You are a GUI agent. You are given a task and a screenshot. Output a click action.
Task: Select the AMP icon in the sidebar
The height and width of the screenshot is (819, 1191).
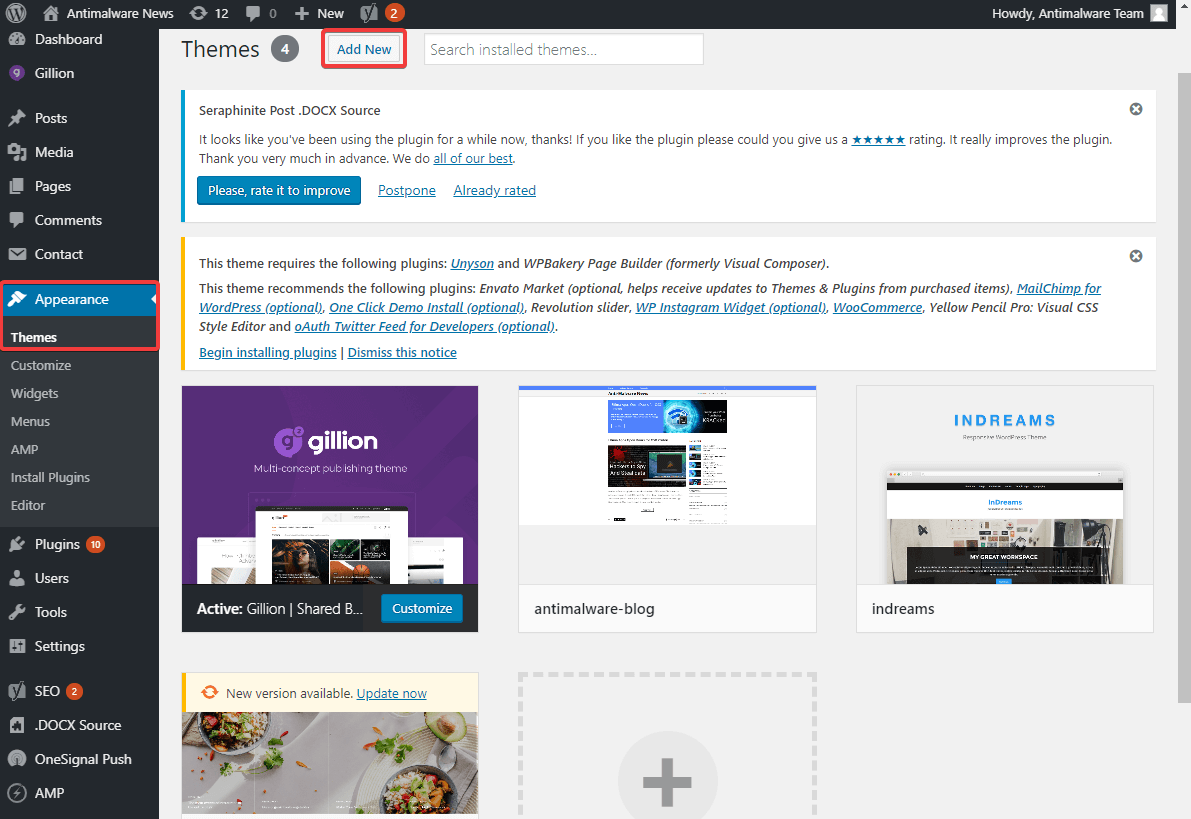tap(24, 792)
